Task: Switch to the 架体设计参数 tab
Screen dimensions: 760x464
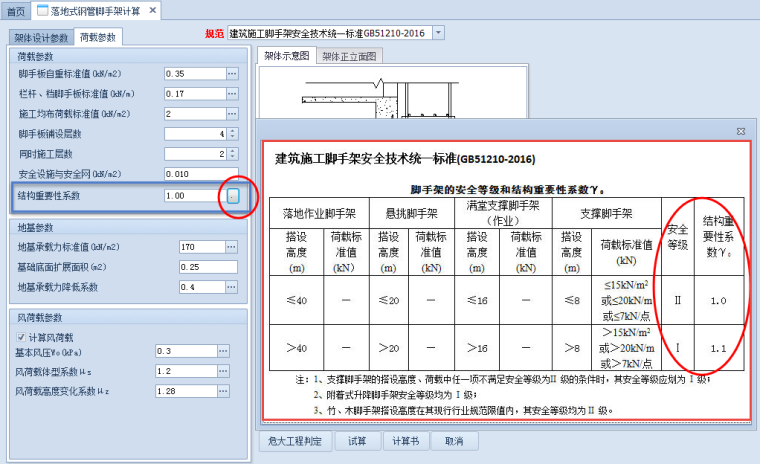Action: [41, 38]
